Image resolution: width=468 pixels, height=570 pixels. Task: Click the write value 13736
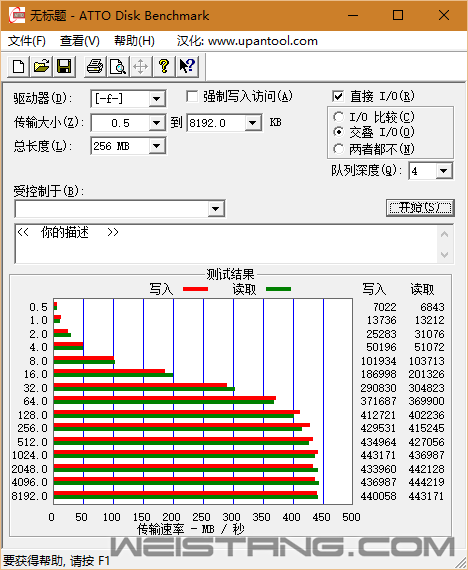pos(381,320)
